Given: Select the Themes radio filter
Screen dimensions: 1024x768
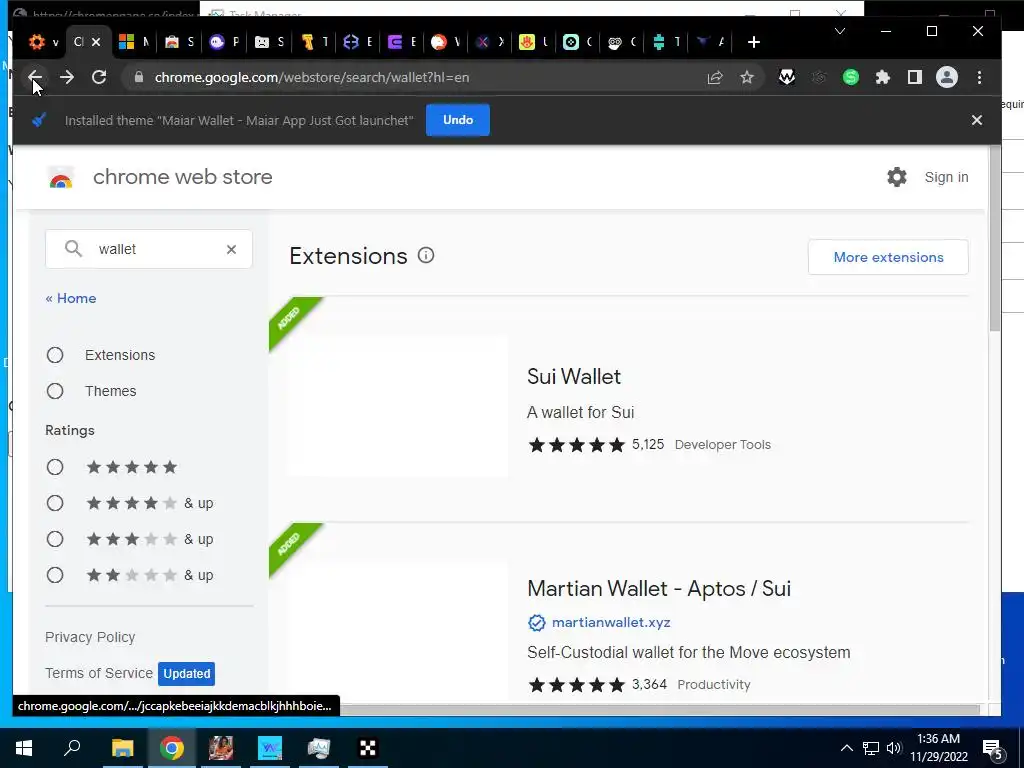Looking at the screenshot, I should point(55,391).
